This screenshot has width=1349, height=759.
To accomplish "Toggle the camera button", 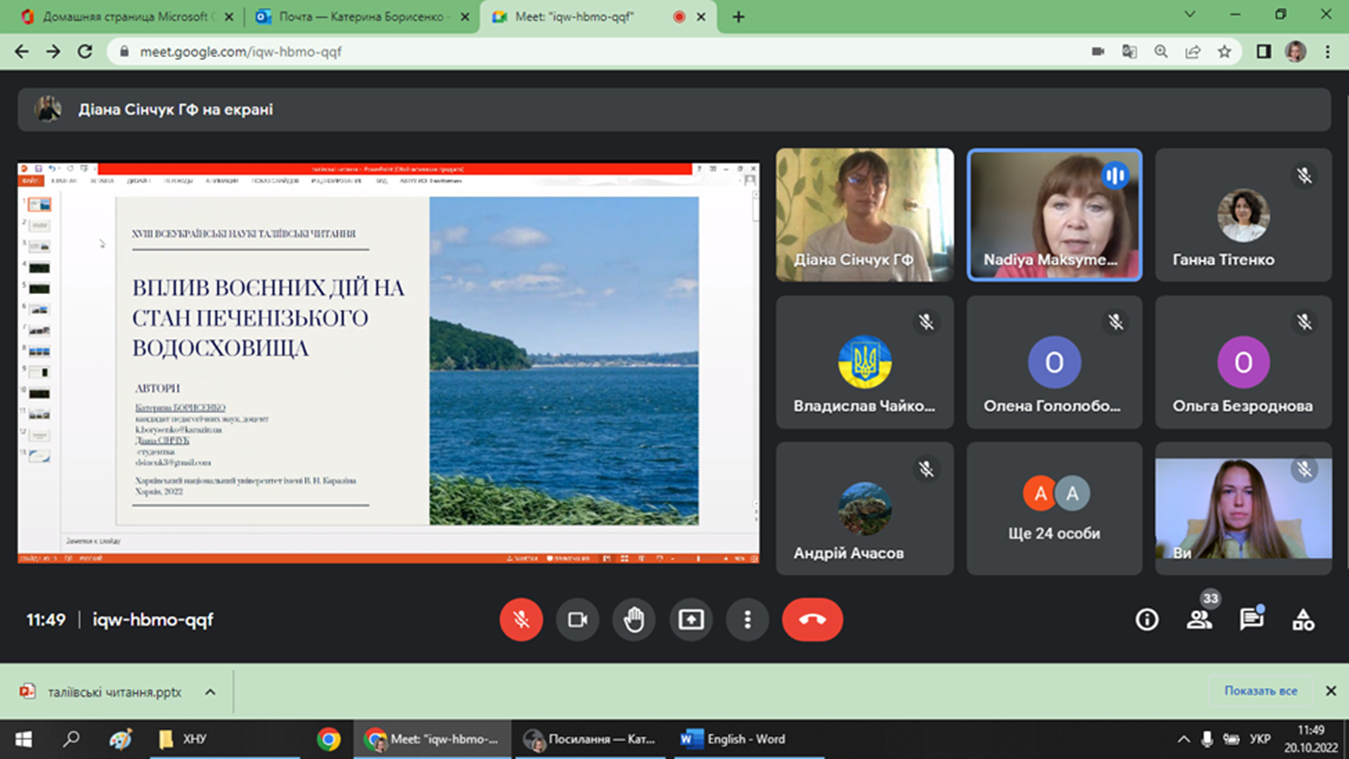I will [x=577, y=620].
